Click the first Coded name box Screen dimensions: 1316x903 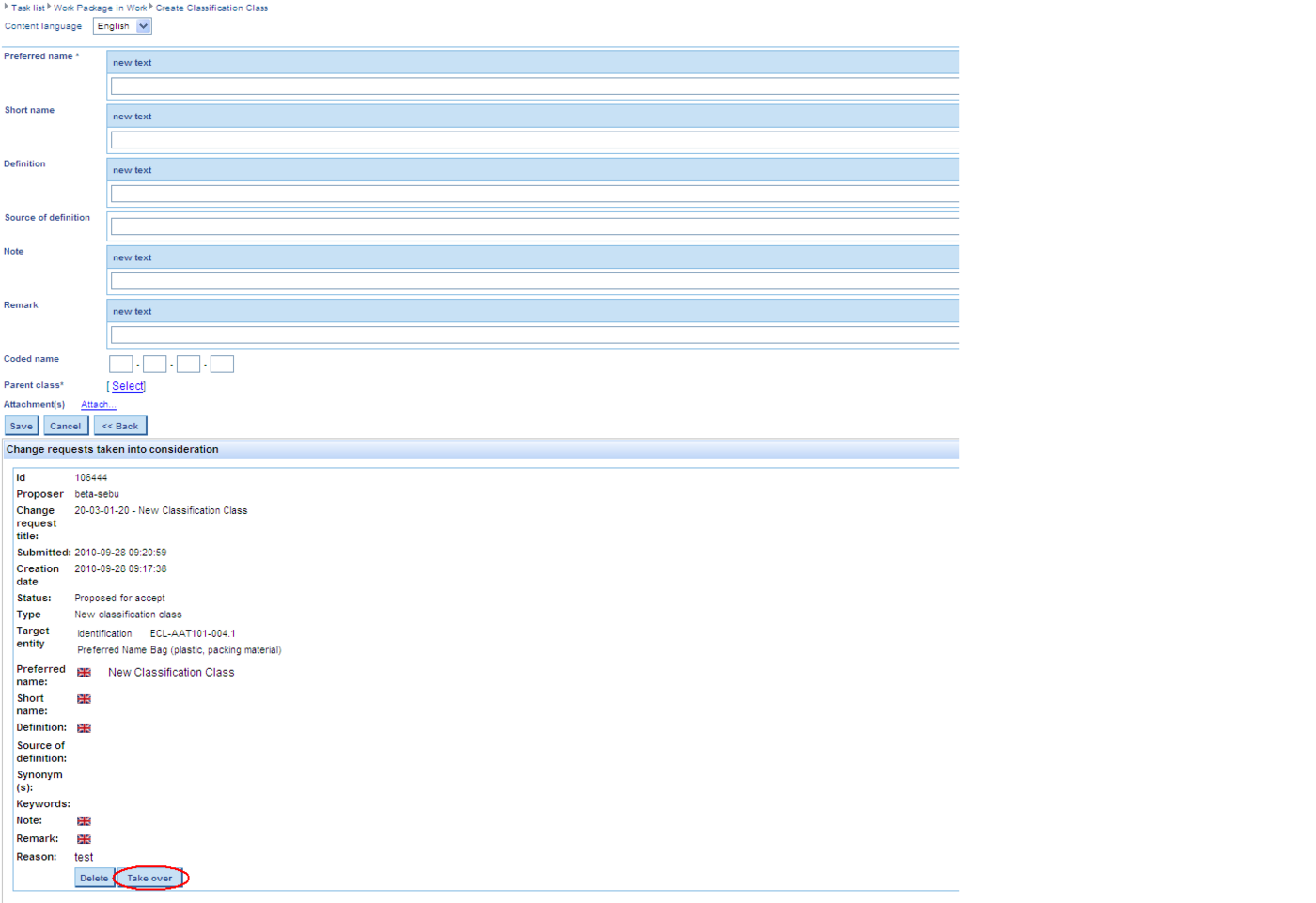click(x=121, y=365)
